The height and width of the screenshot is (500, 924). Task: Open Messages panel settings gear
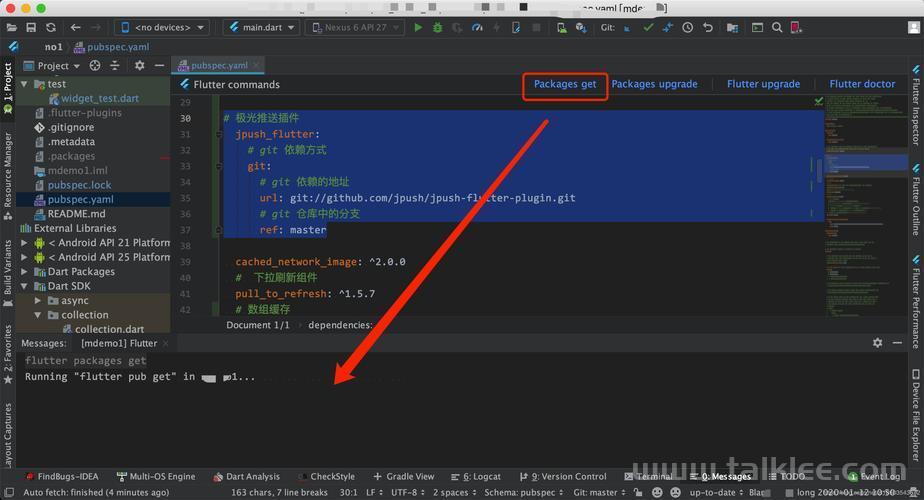coord(877,343)
